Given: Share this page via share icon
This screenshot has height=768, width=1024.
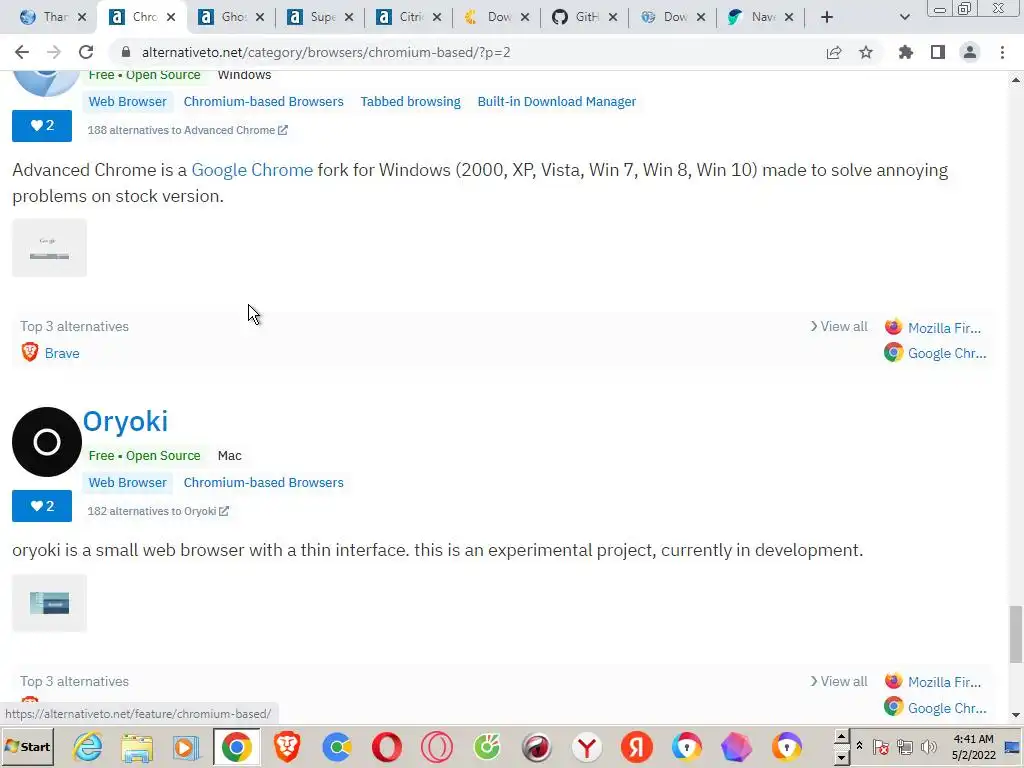Looking at the screenshot, I should (x=834, y=52).
